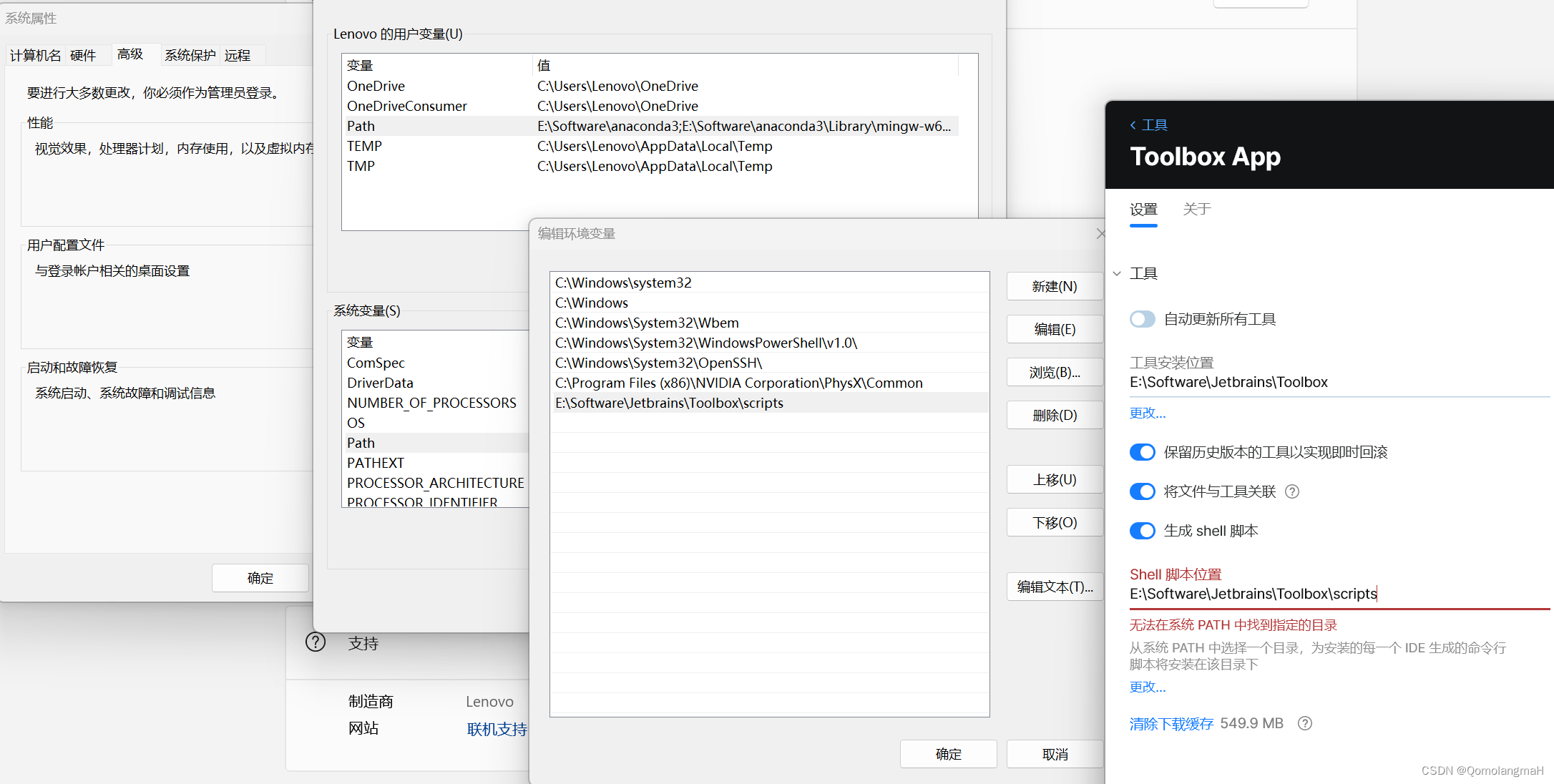Enable 自动更新所有工具 toggle
Screen dimensions: 1554x784
(1142, 319)
